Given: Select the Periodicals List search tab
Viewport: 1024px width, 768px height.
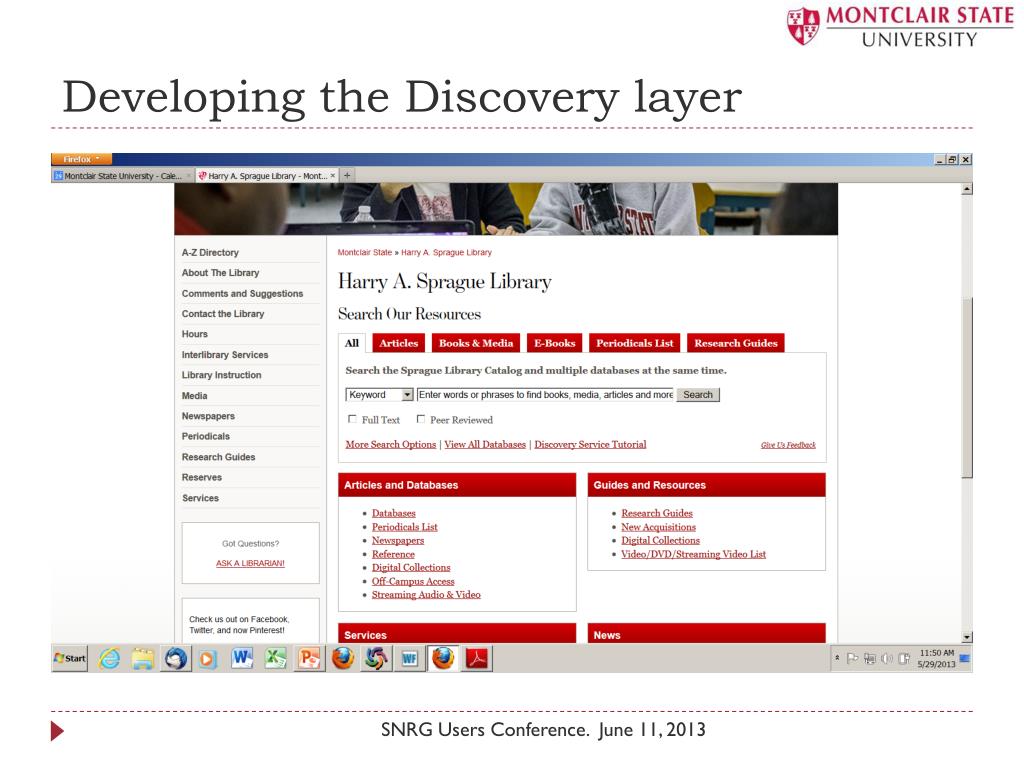Looking at the screenshot, I should [635, 343].
